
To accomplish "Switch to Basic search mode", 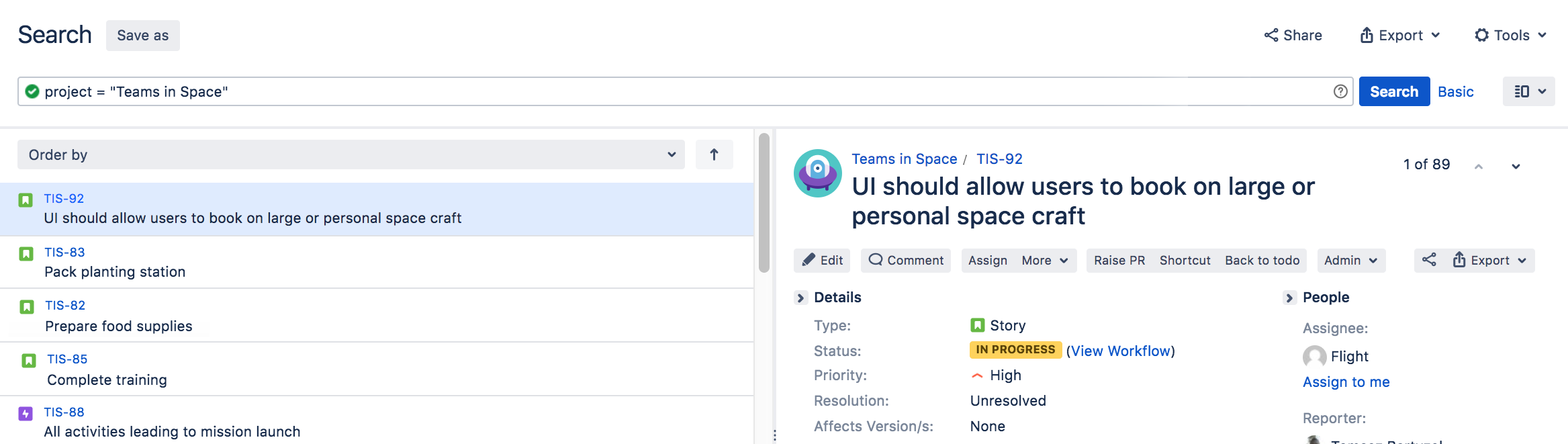I will point(1455,91).
